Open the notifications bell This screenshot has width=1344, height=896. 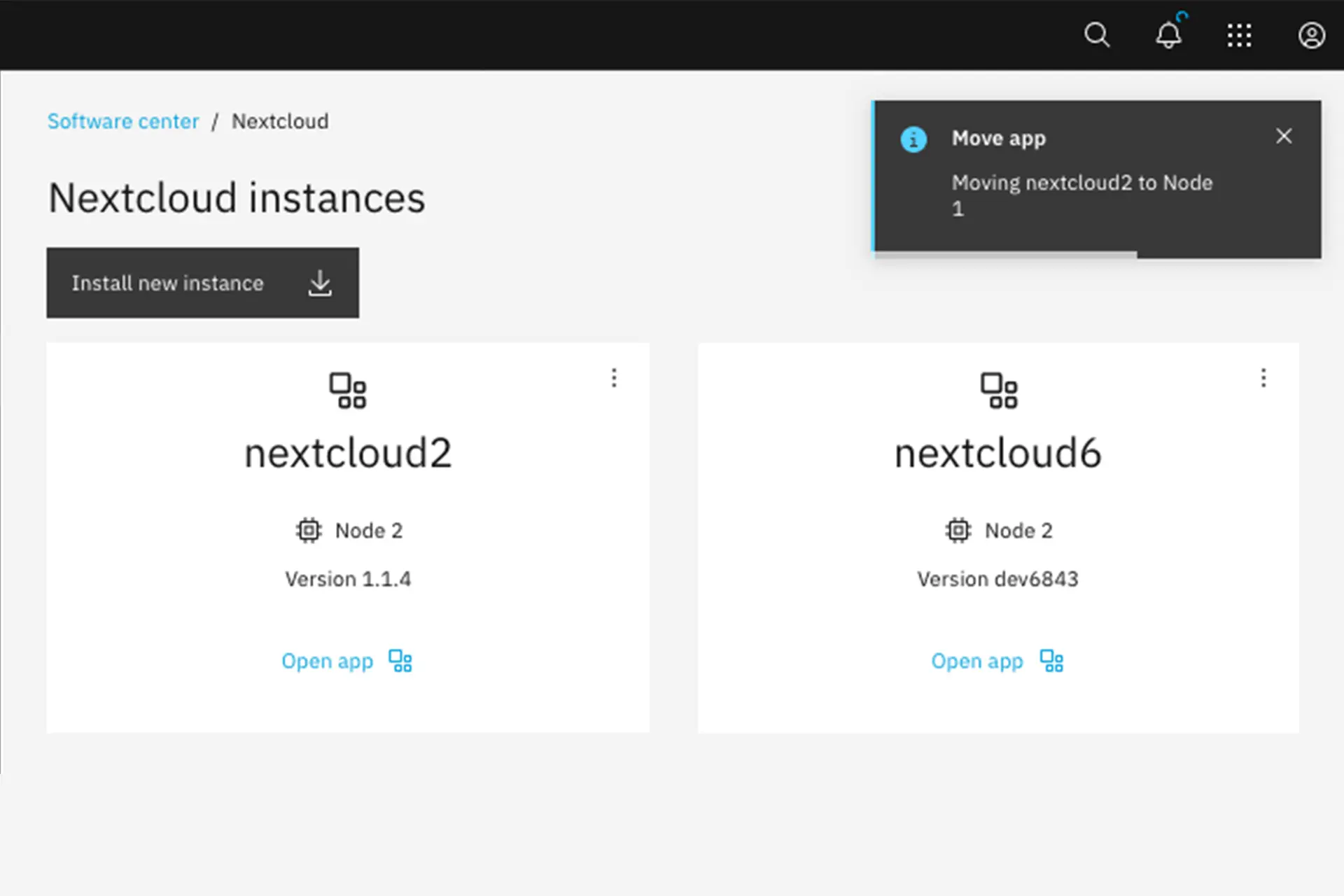pos(1168,35)
